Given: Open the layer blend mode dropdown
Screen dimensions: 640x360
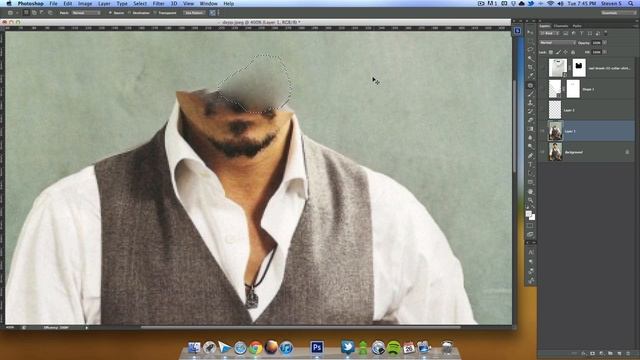Looking at the screenshot, I should pos(557,42).
